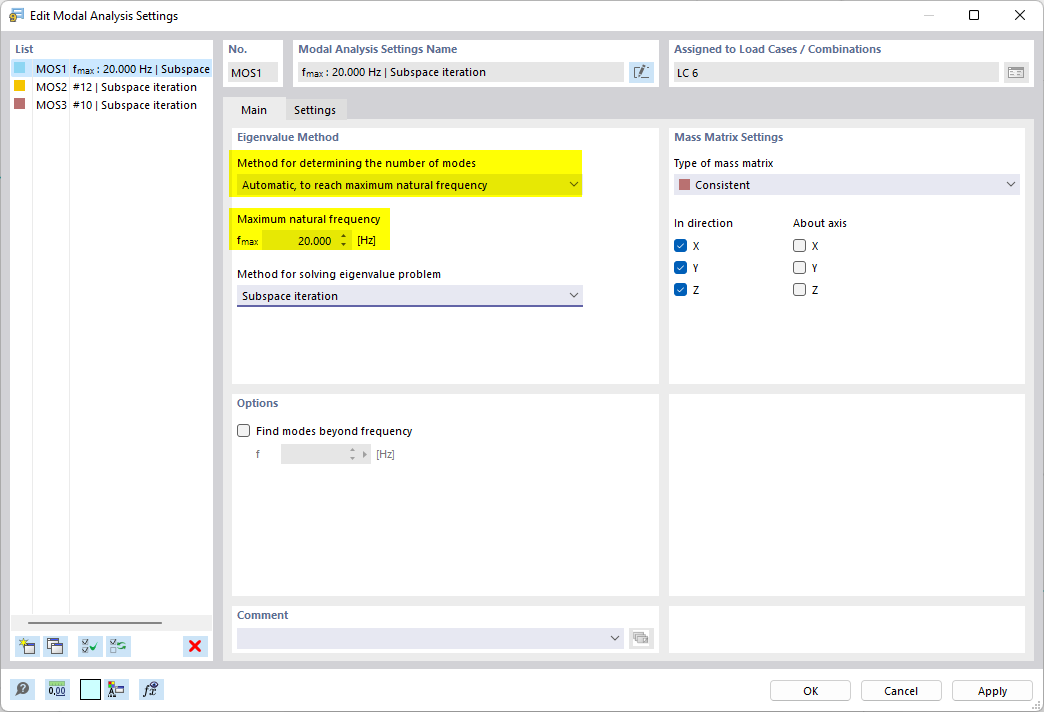Switch to the Main tab
1044x712 pixels.
coord(254,110)
